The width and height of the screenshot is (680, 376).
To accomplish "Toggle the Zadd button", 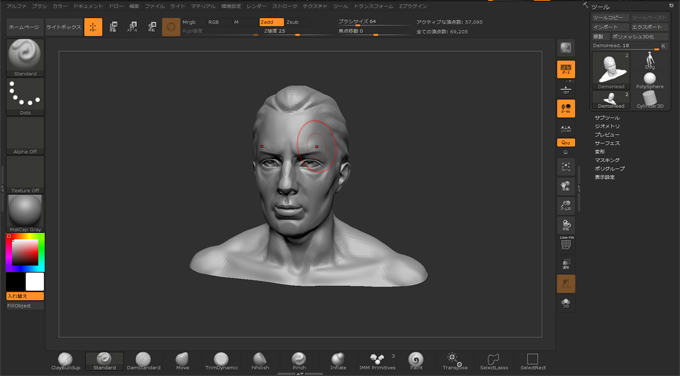I will [x=271, y=22].
